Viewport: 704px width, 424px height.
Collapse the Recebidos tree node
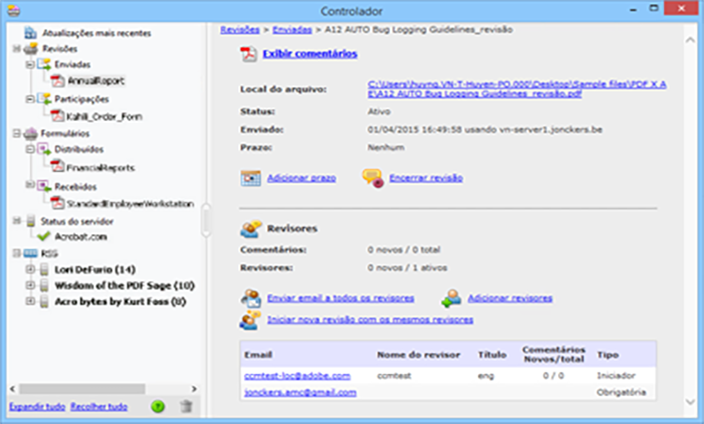tap(30, 185)
